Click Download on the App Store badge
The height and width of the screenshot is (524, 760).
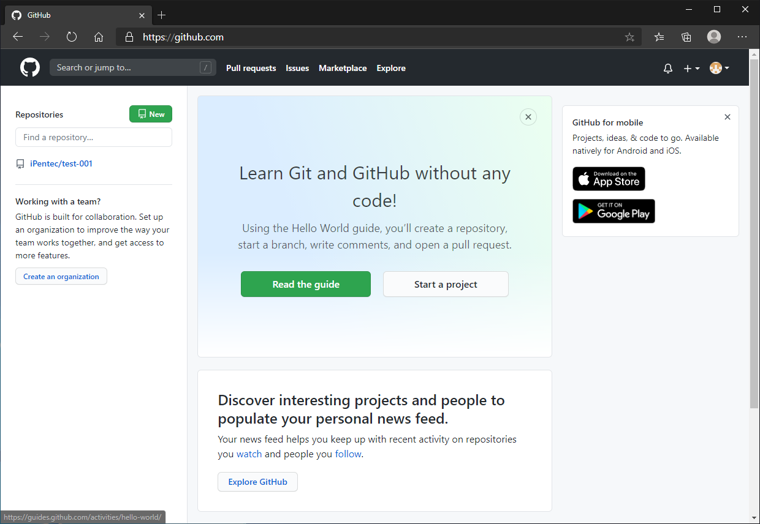(609, 179)
